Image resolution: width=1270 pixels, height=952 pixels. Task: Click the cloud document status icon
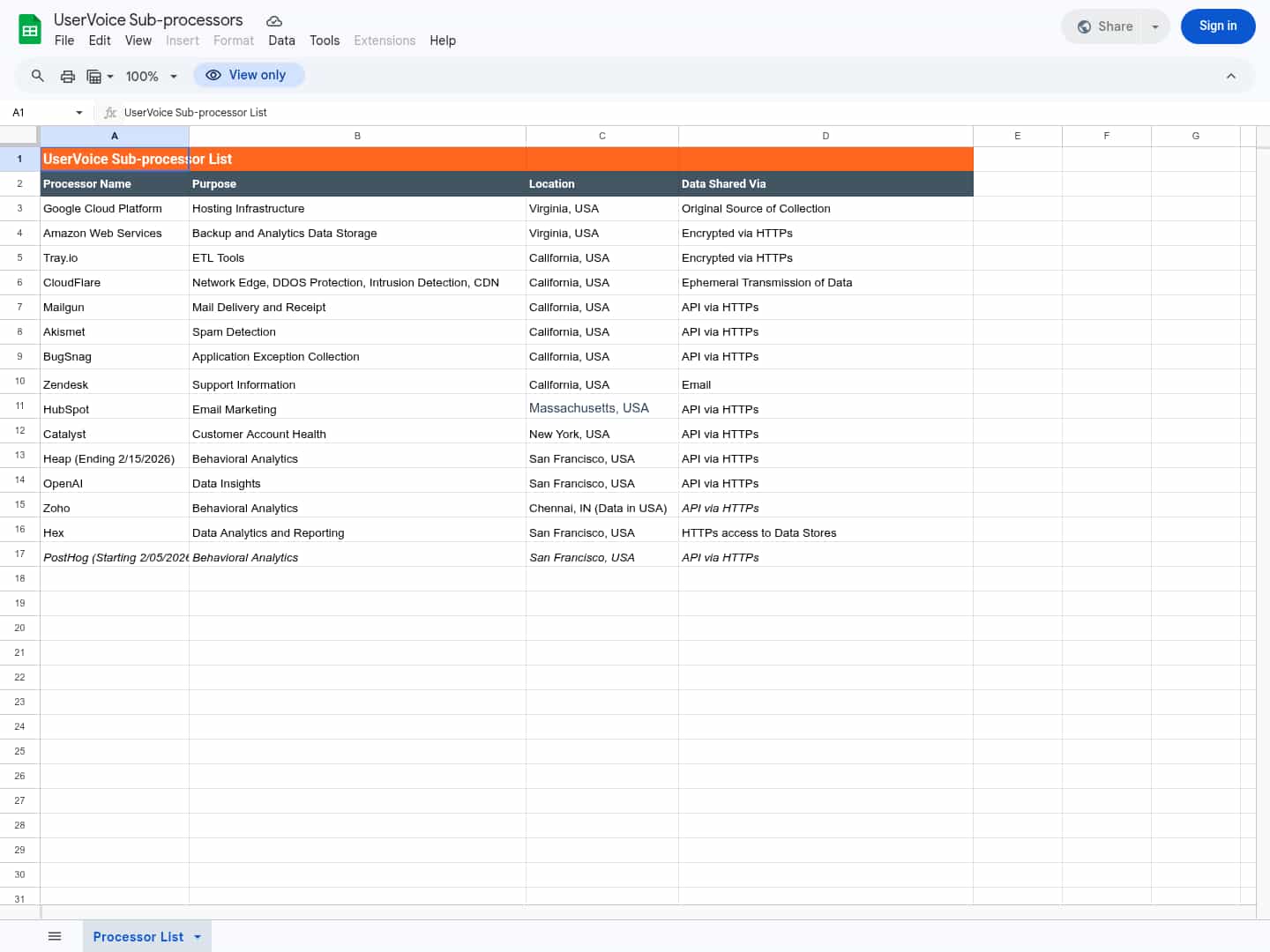(x=274, y=20)
